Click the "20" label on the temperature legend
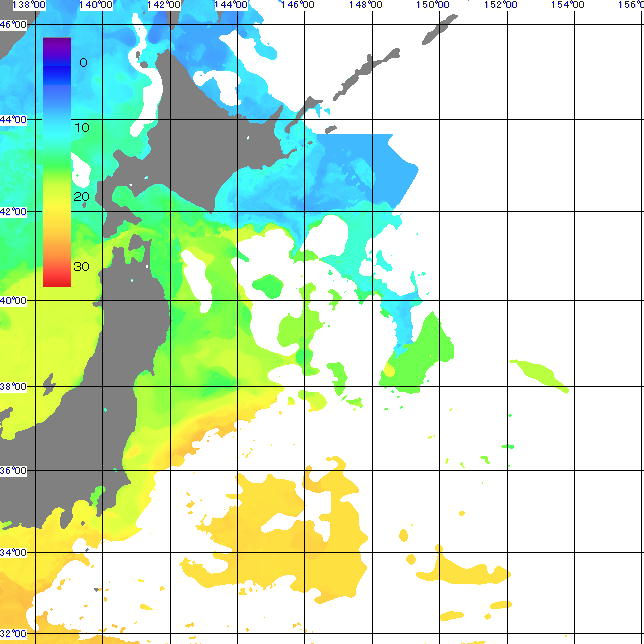644x644 pixels. click(x=83, y=197)
